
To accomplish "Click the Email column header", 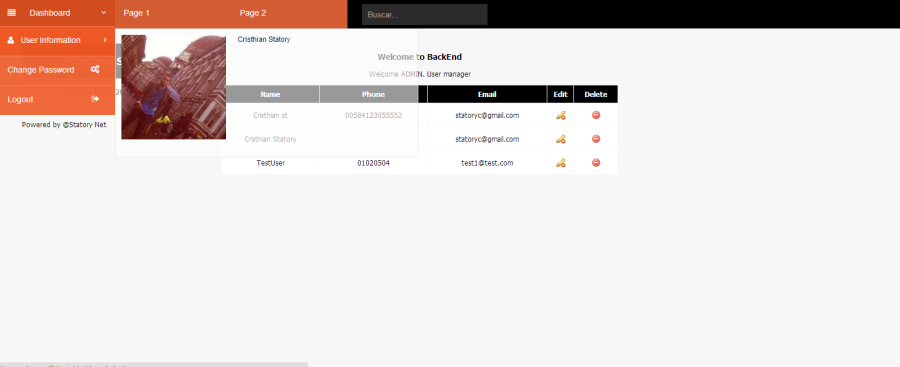I will coord(487,94).
